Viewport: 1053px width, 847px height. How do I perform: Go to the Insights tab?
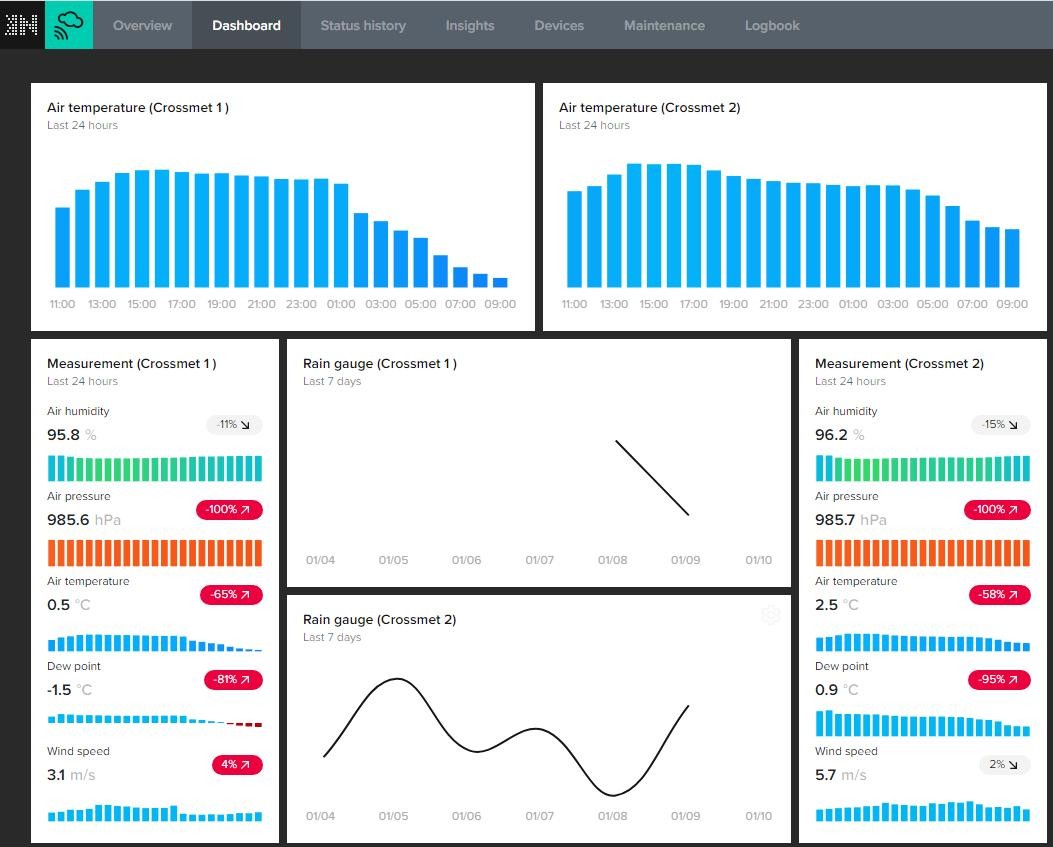[470, 25]
